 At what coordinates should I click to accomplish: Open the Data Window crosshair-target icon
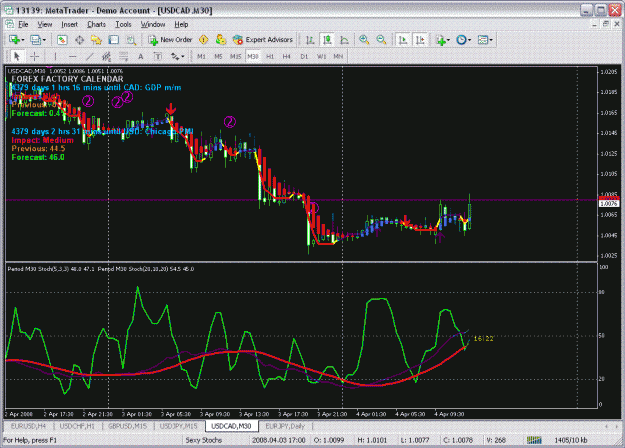(x=79, y=40)
